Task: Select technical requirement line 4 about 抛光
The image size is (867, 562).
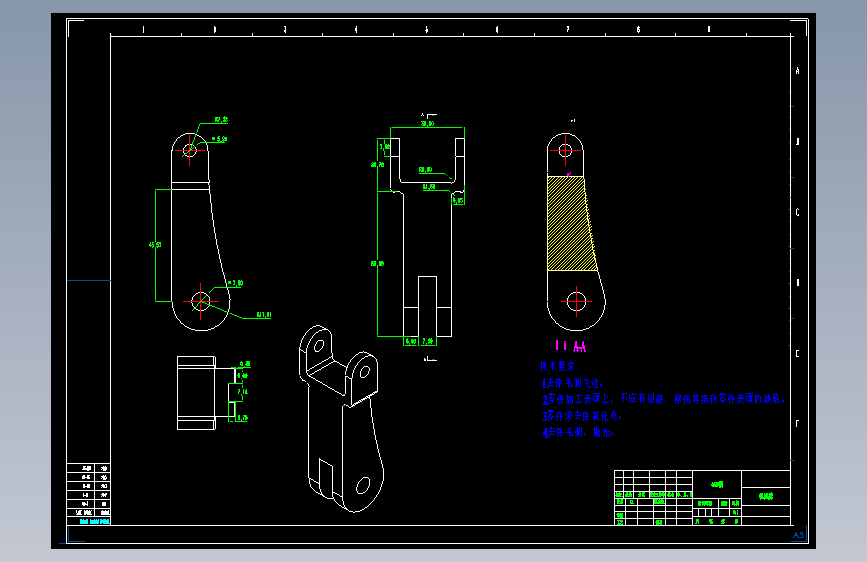Action: pos(578,432)
